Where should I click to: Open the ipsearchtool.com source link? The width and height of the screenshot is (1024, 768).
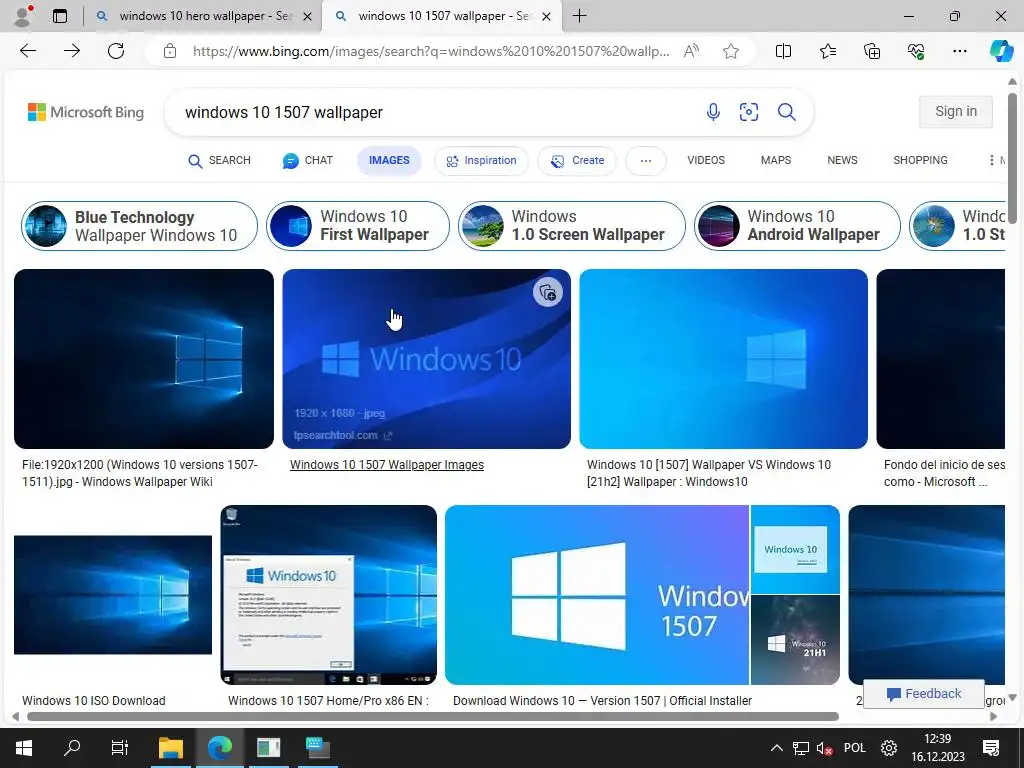[x=343, y=436]
